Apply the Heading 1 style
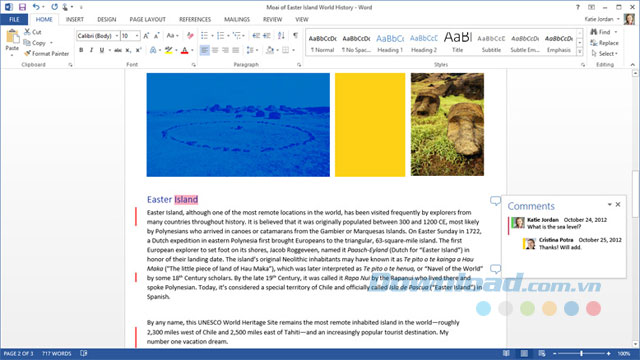 390,42
